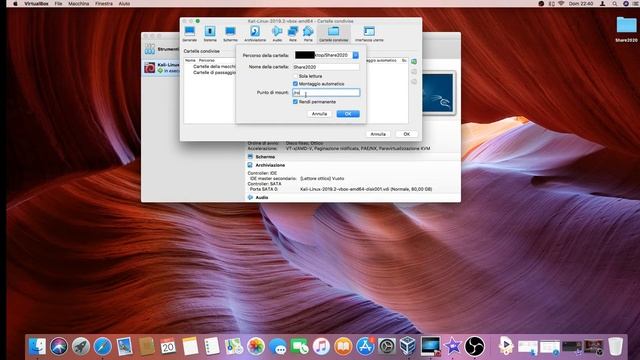Open Launchpad from the dock
Image resolution: width=640 pixels, height=360 pixels.
pos(81,346)
